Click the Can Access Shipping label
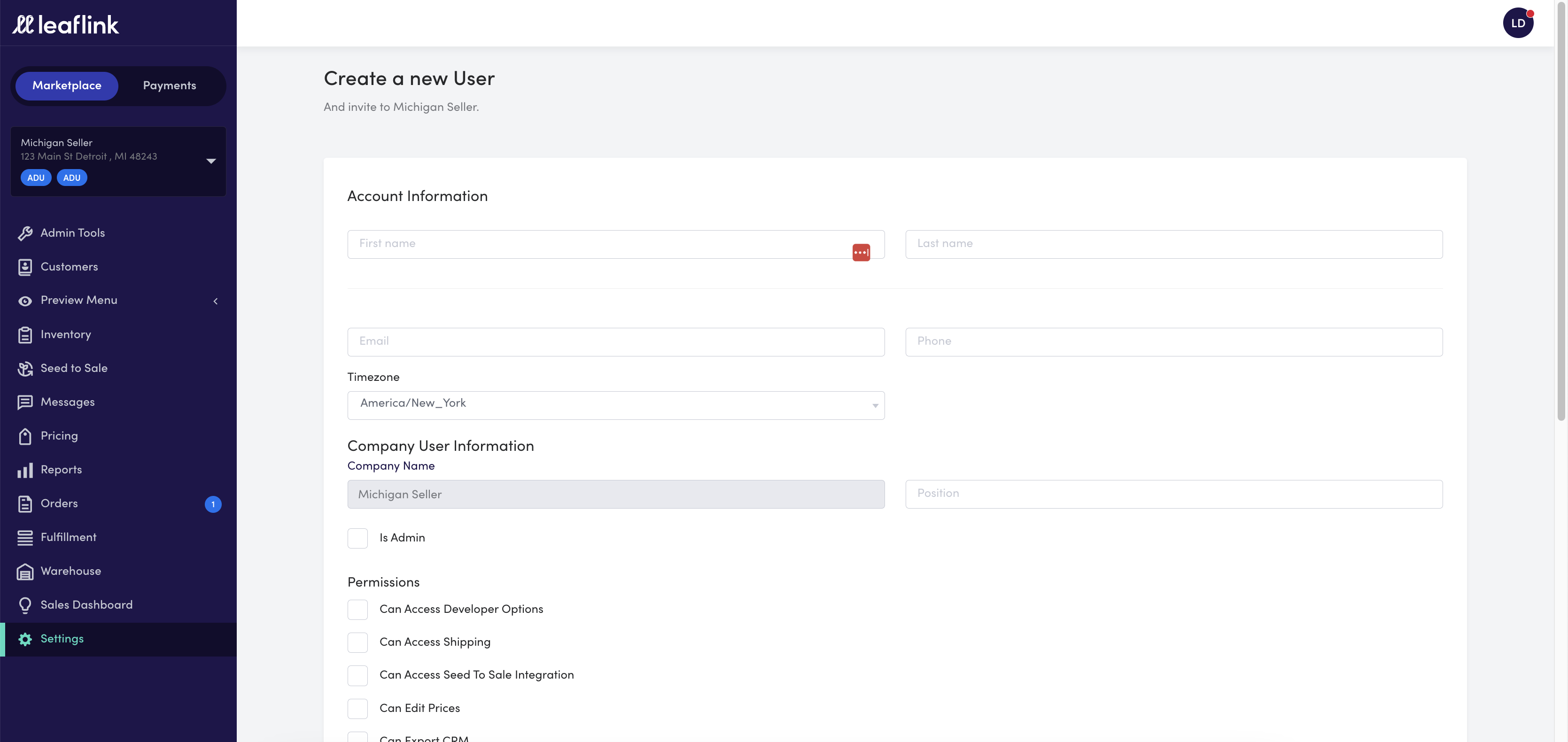 (435, 642)
